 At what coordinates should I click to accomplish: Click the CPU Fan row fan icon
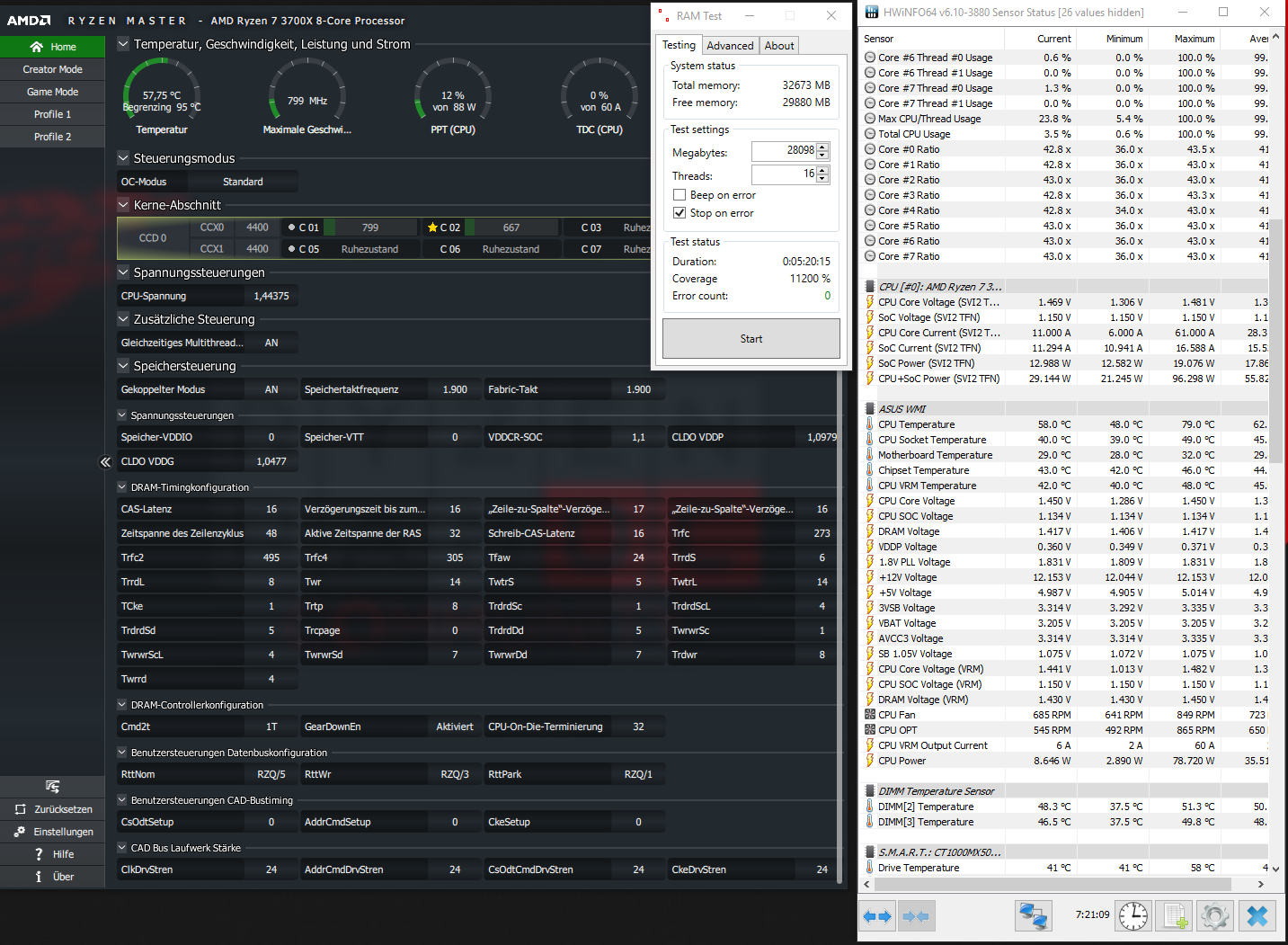tap(870, 715)
